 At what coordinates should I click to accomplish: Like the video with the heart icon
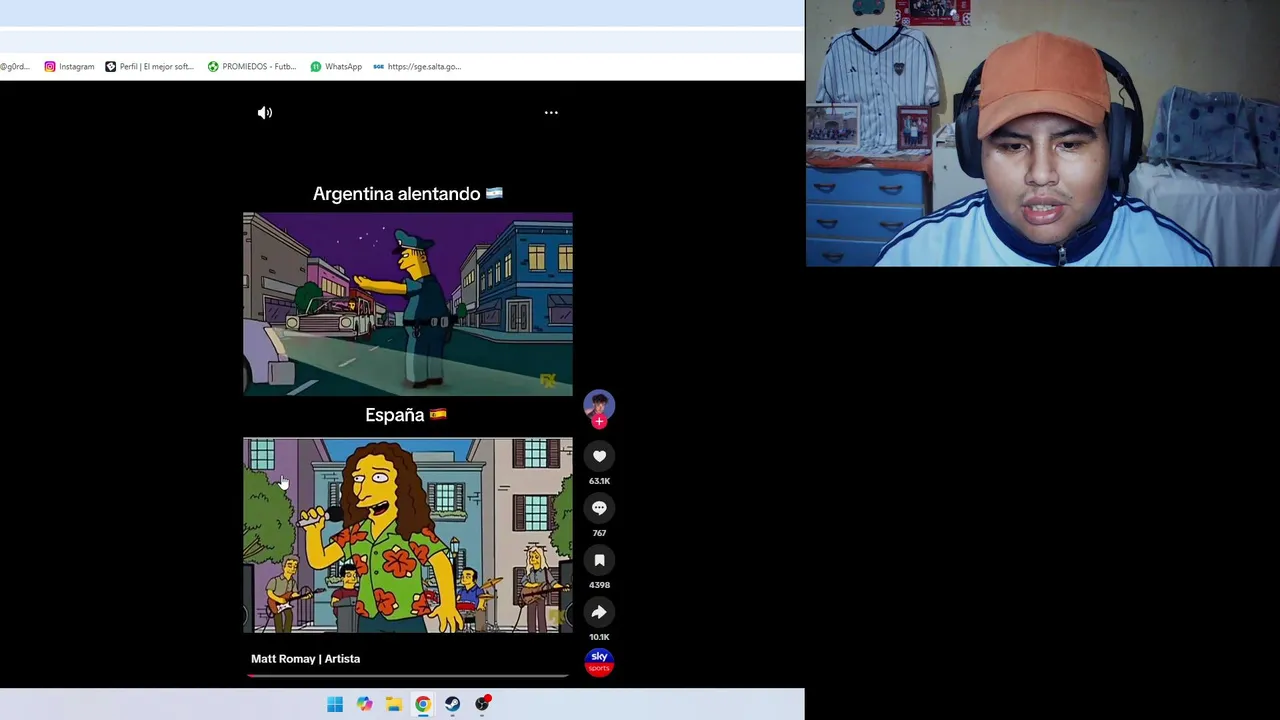[599, 456]
